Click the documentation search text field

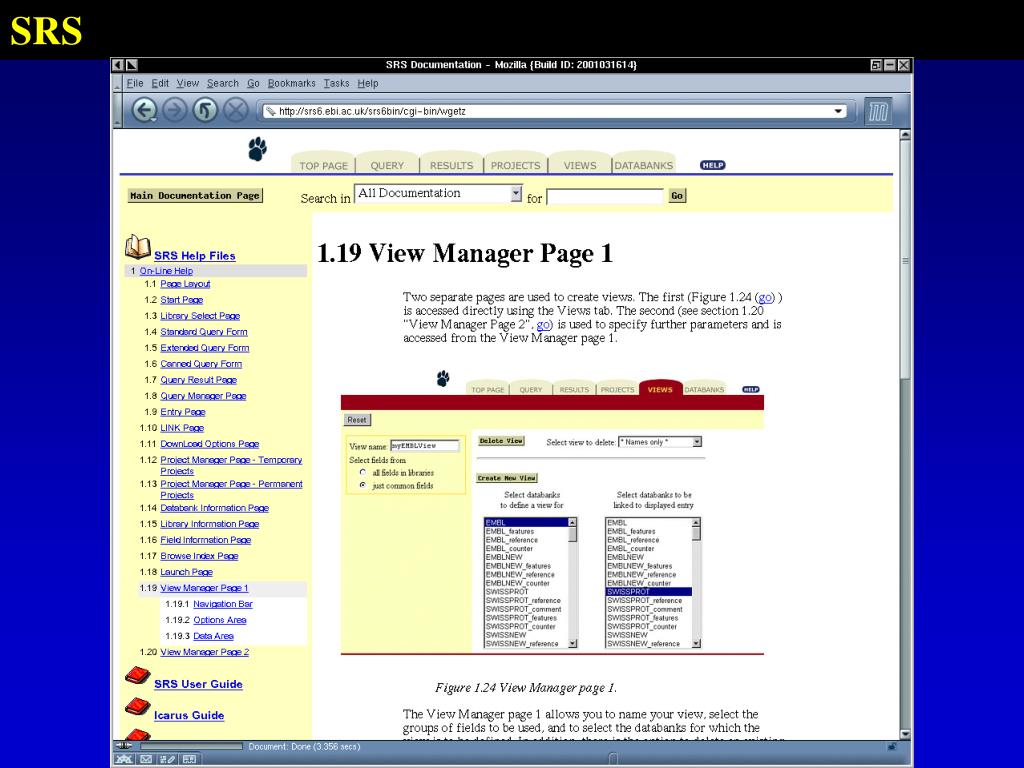(605, 197)
